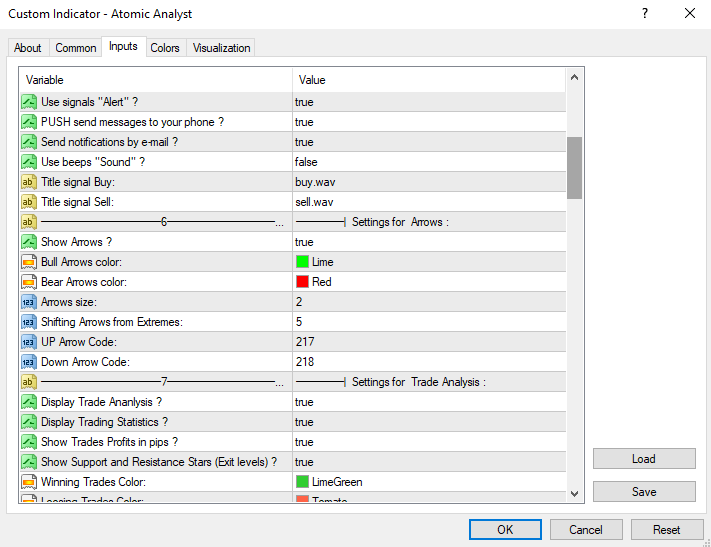Click the icon next to UP Arrow Code

point(29,342)
